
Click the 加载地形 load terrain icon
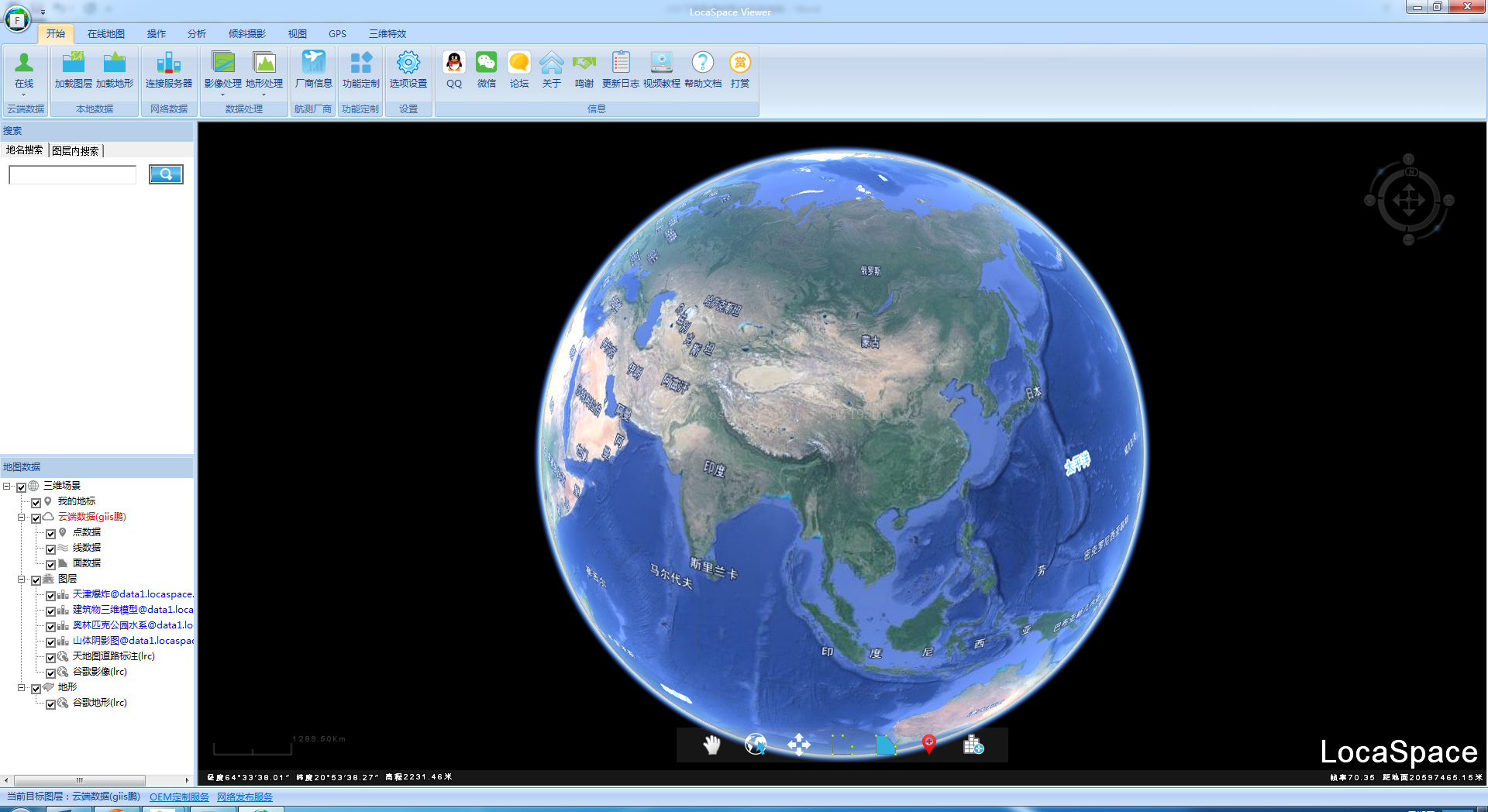pos(115,63)
